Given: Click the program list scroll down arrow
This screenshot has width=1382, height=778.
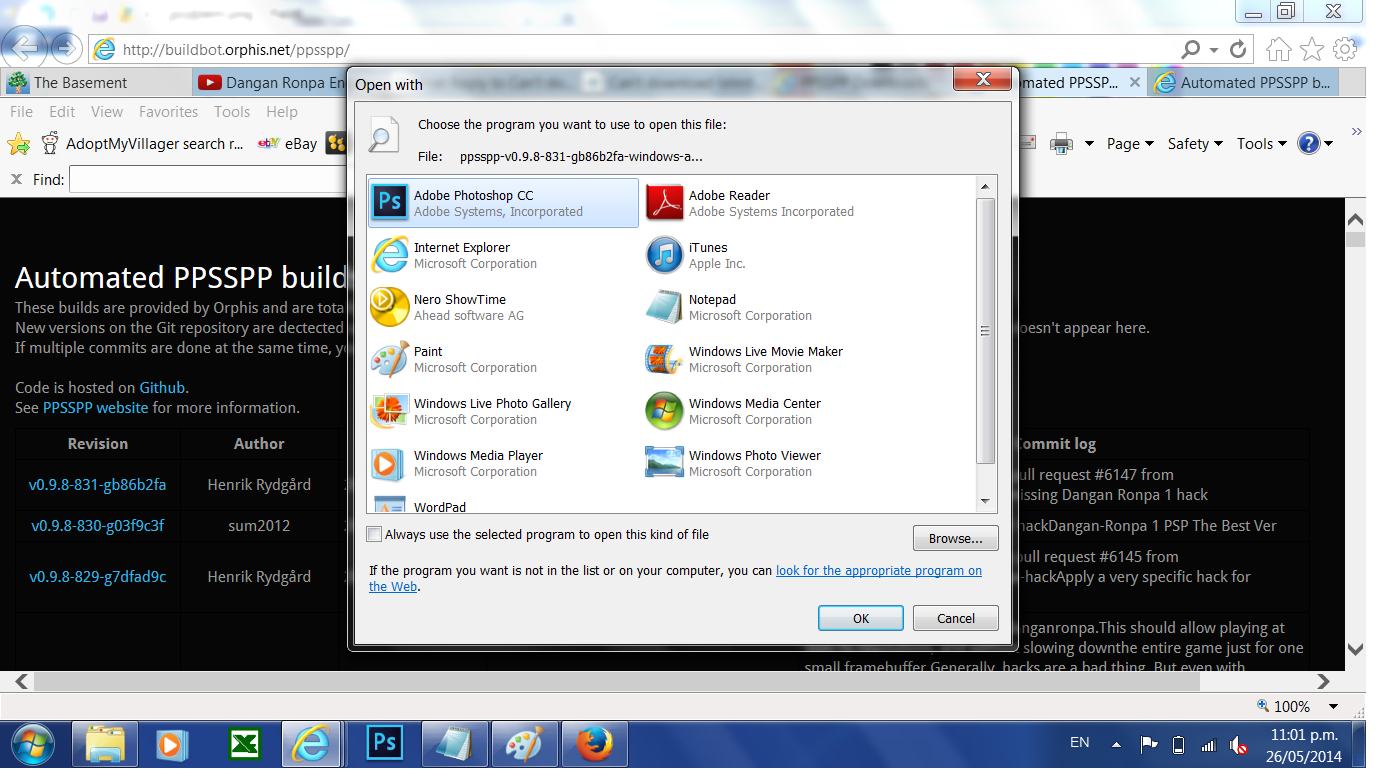Looking at the screenshot, I should coord(984,501).
